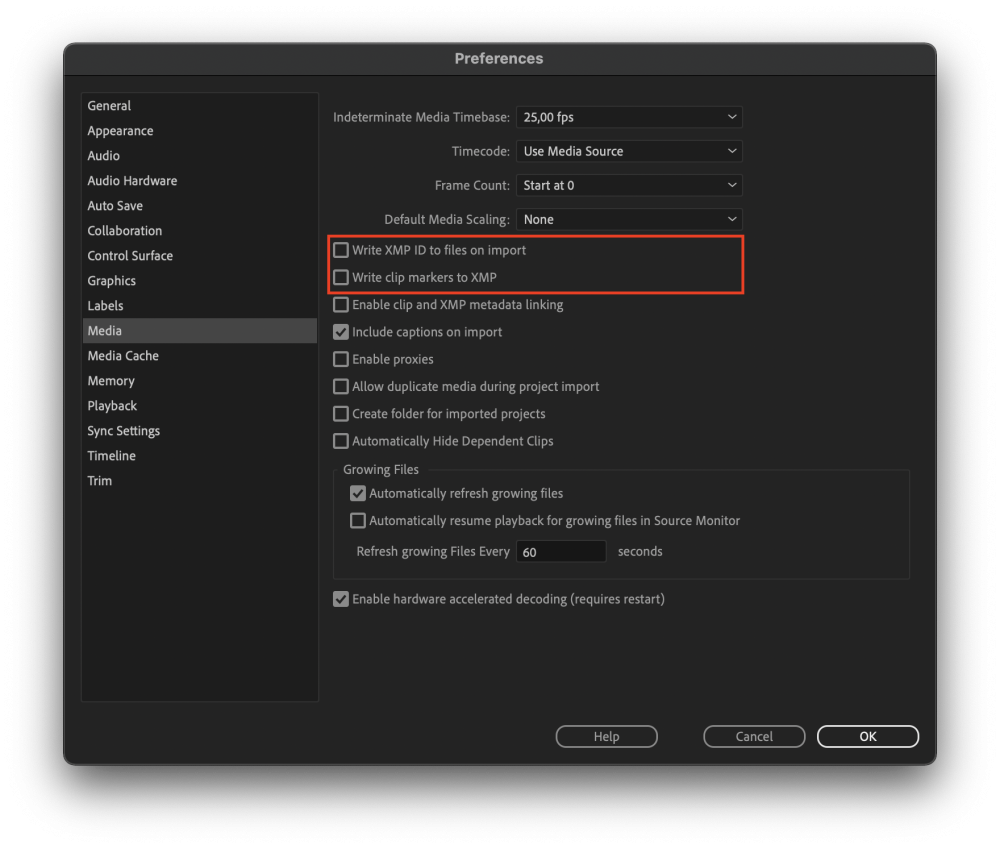The image size is (1000, 849).
Task: Uncheck Include captions on import
Action: pos(342,332)
